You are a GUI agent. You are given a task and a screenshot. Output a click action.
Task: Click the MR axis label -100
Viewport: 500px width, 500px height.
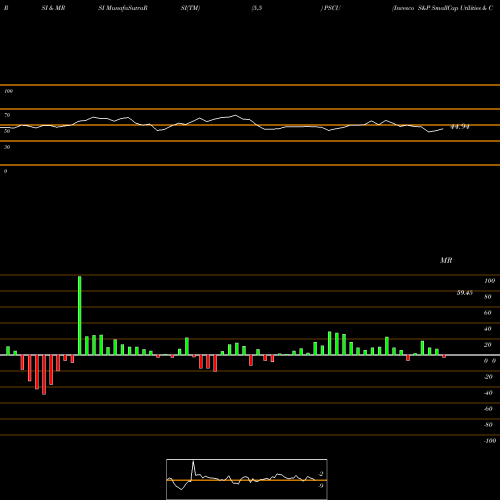tap(490, 441)
